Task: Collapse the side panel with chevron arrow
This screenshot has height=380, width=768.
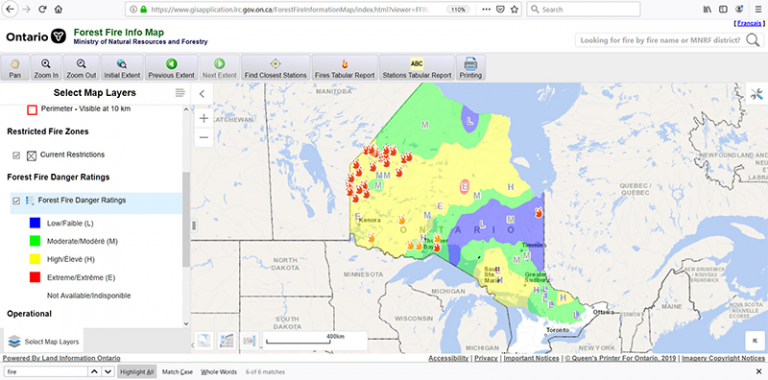Action: coord(202,94)
